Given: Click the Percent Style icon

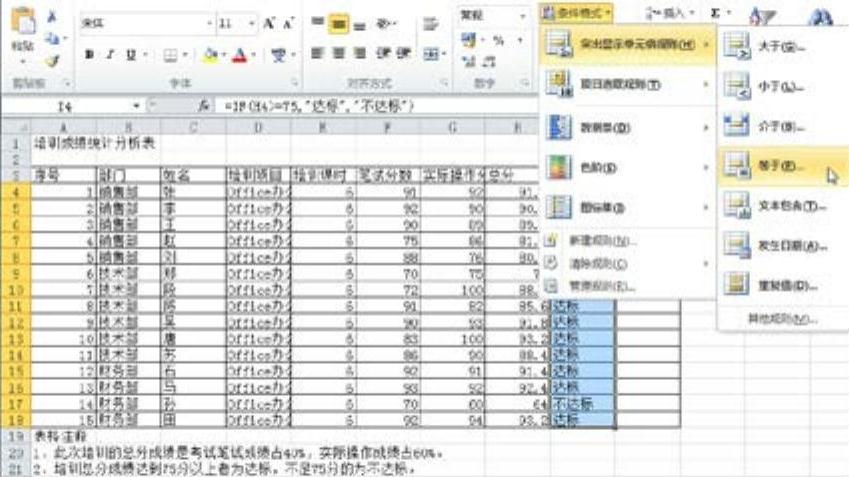Looking at the screenshot, I should coord(499,40).
